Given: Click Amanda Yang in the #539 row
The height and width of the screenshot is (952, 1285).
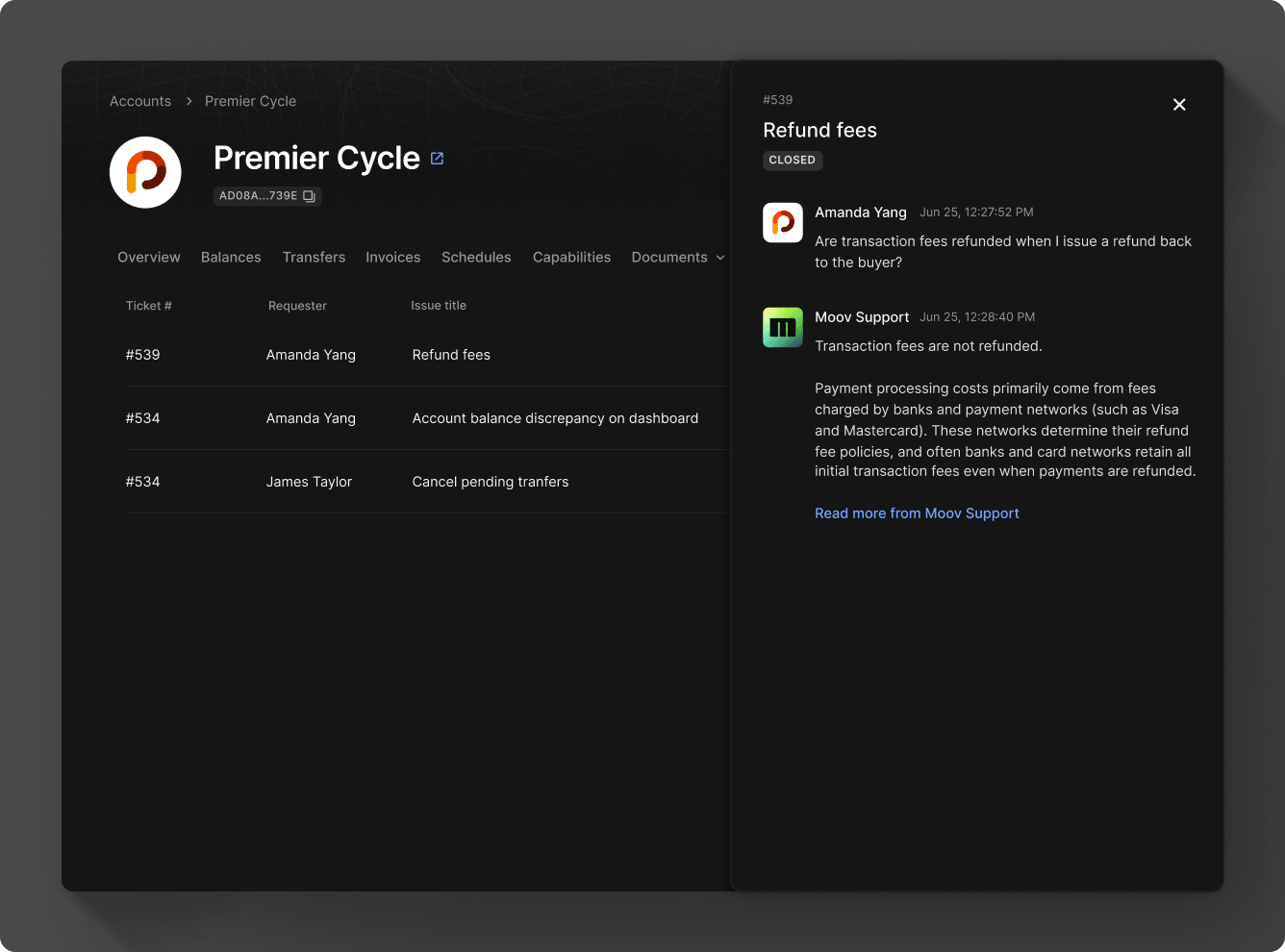Looking at the screenshot, I should point(311,355).
